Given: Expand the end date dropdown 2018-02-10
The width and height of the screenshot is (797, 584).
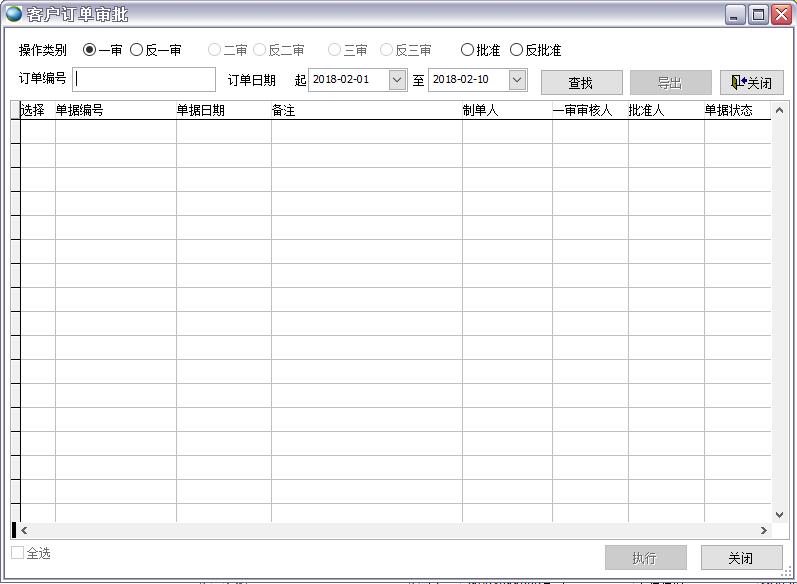Looking at the screenshot, I should (x=517, y=80).
